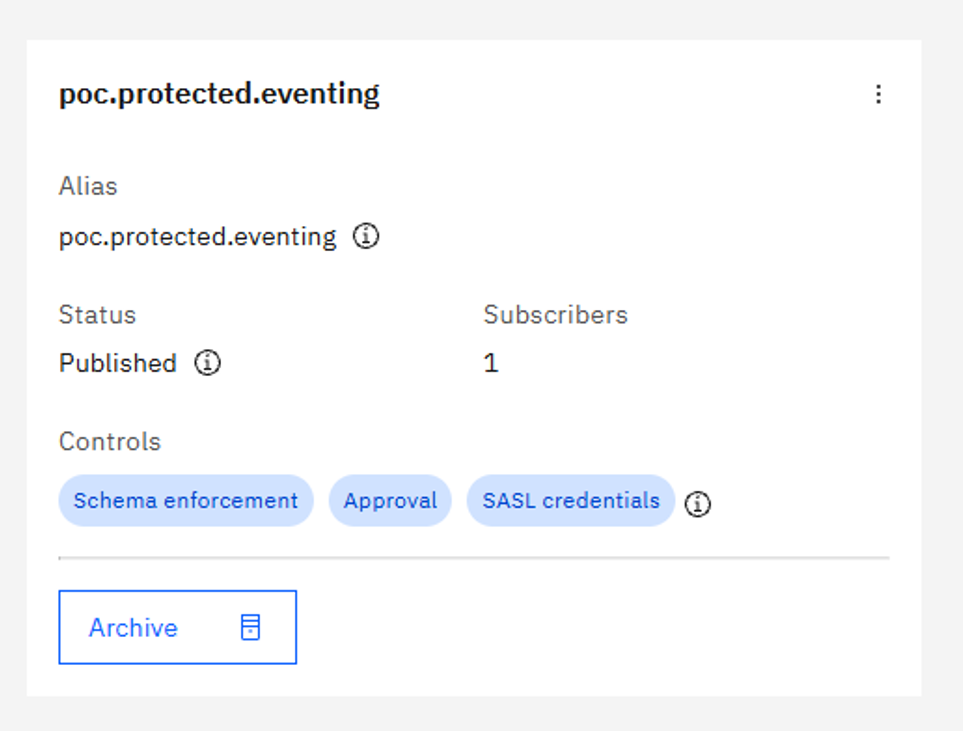963x731 pixels.
Task: Click the info icon next to Published
Action: (x=208, y=362)
